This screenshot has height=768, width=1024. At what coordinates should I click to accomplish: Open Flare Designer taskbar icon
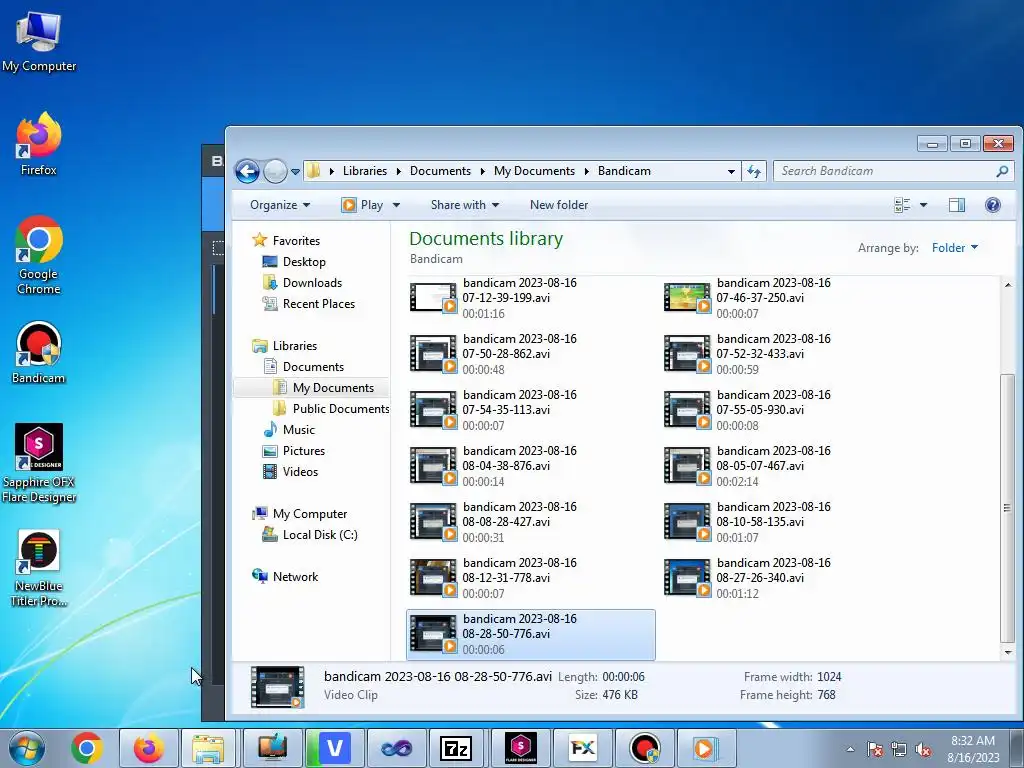pos(520,748)
